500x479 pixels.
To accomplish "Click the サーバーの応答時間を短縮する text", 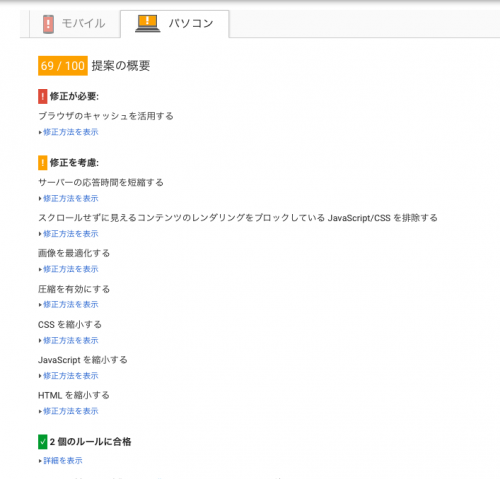I will [x=101, y=183].
